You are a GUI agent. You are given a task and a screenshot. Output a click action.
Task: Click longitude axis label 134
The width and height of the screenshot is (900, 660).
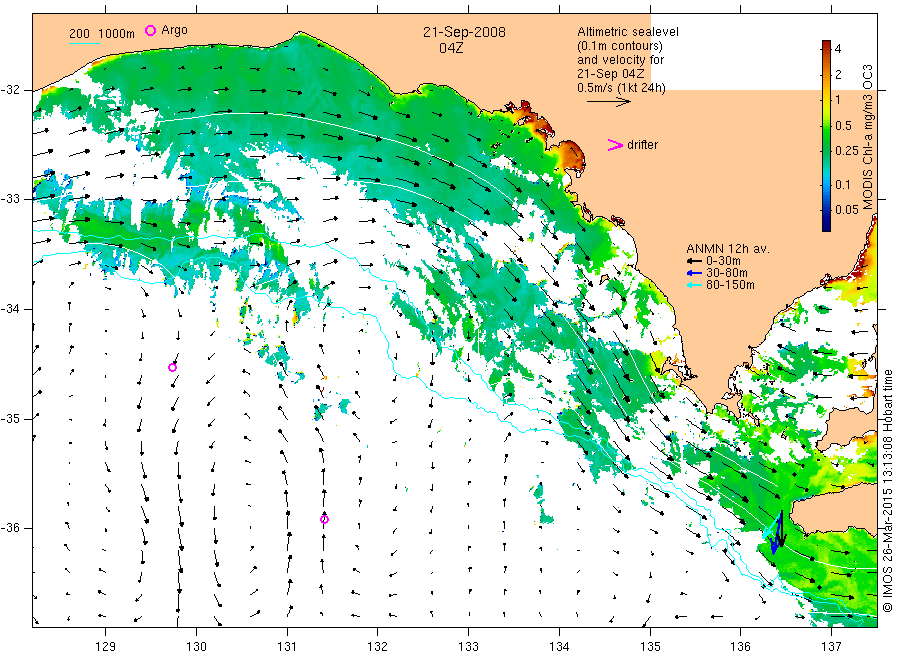(x=559, y=646)
